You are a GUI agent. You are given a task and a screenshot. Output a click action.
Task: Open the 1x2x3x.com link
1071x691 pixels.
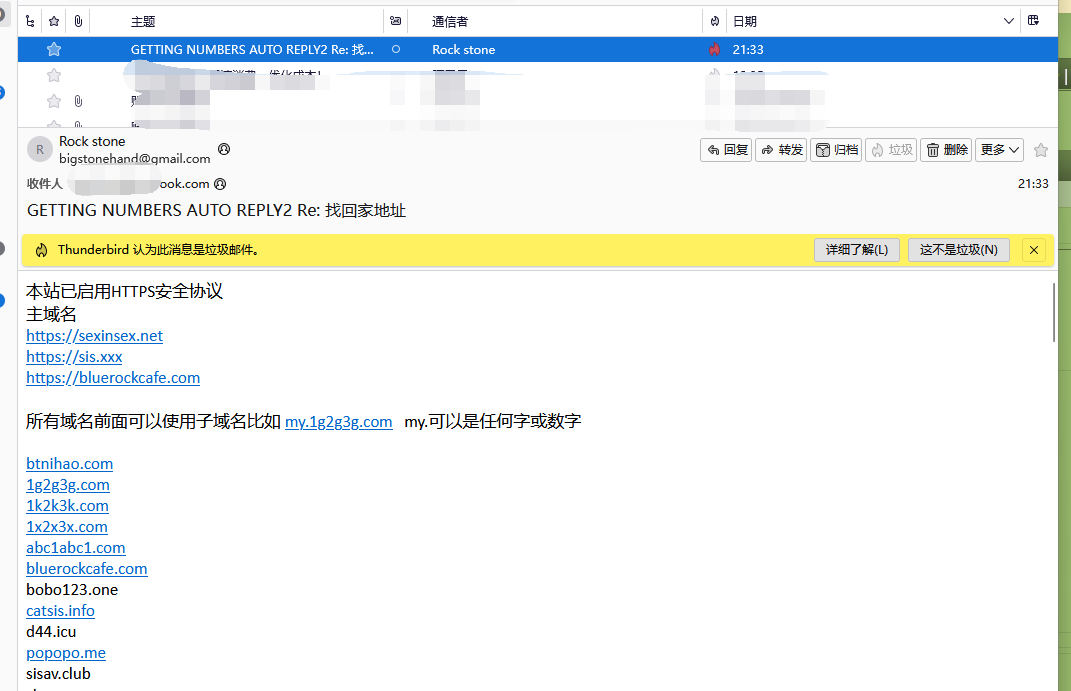pyautogui.click(x=67, y=527)
